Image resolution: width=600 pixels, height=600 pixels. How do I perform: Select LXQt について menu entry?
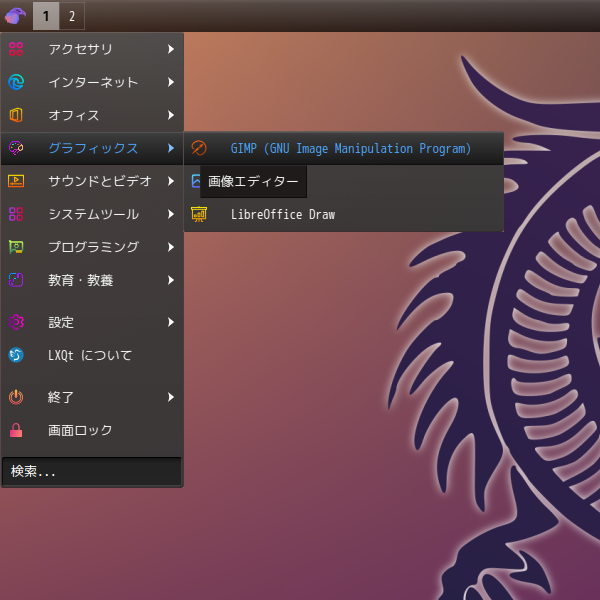(x=92, y=355)
